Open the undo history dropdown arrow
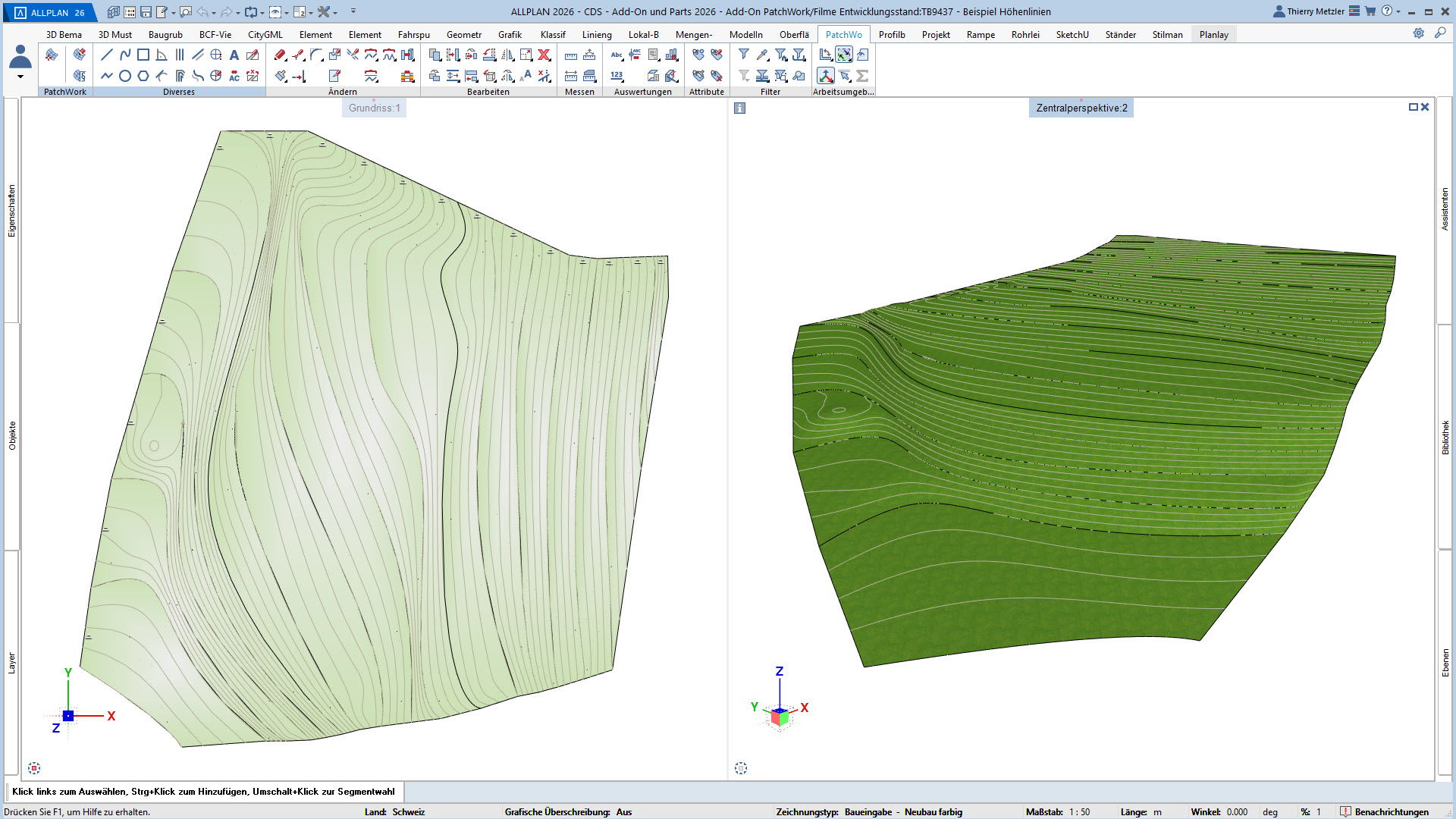 pyautogui.click(x=214, y=12)
